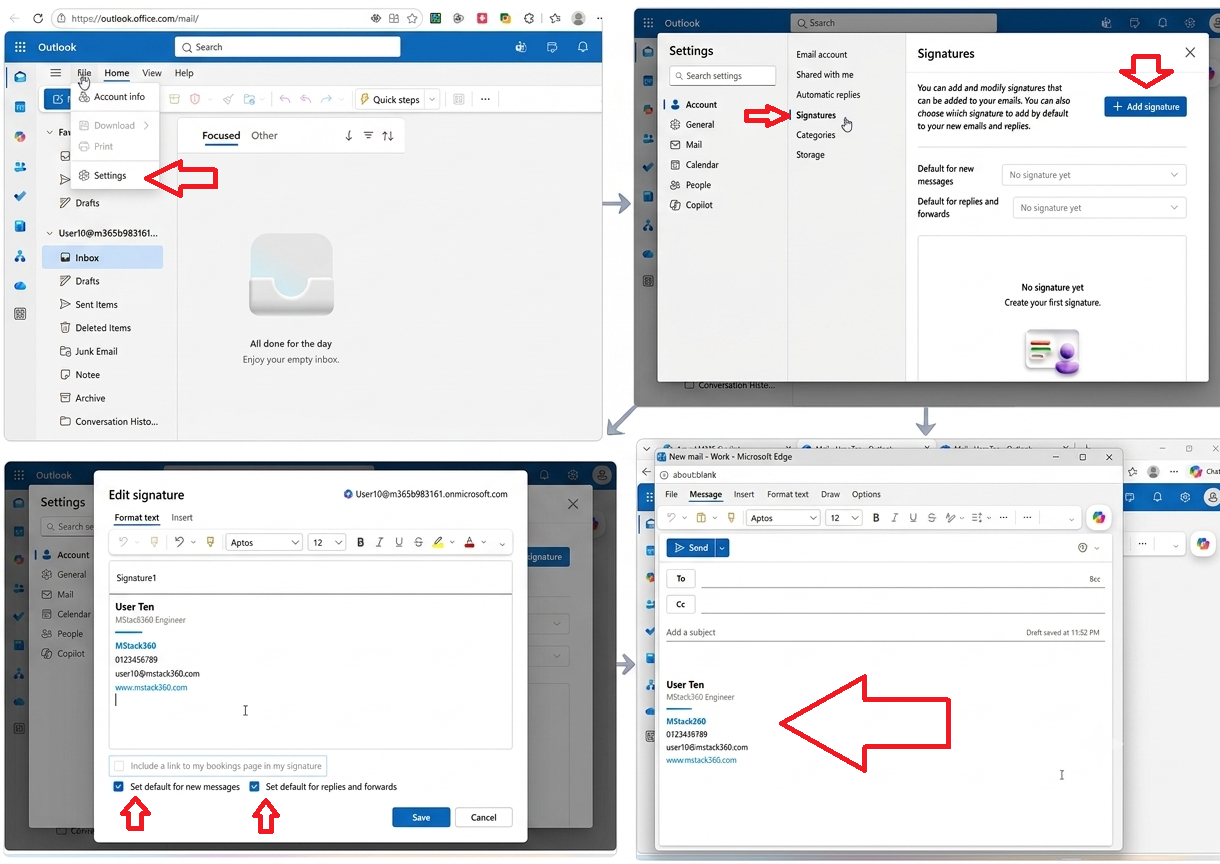Apply Strikethrough in the Edit signature toolbar

click(x=418, y=542)
